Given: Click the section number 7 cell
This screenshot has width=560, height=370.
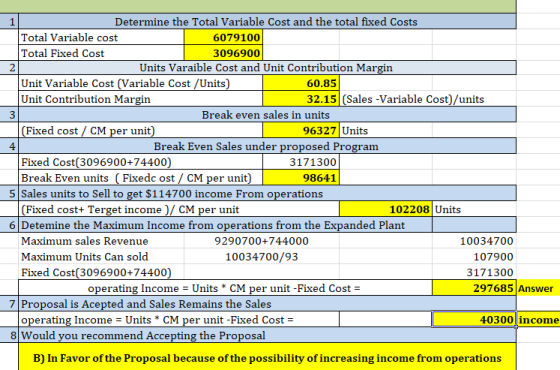Looking at the screenshot, I should point(9,304).
